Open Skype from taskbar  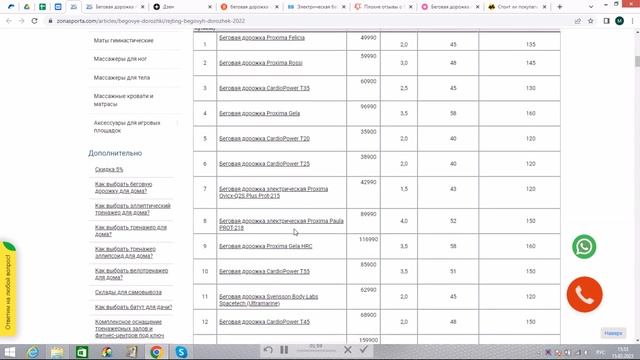point(181,352)
